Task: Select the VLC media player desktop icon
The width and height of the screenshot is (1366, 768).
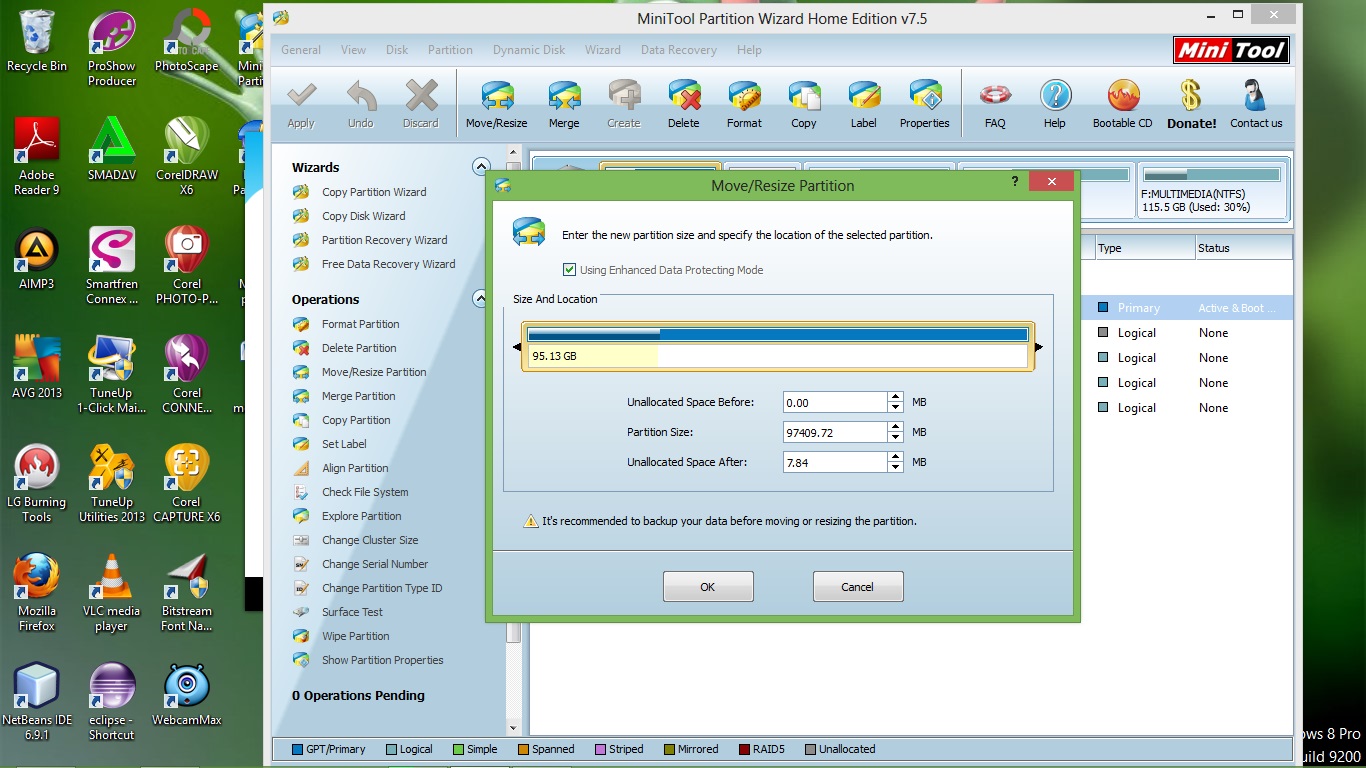Action: coord(111,592)
